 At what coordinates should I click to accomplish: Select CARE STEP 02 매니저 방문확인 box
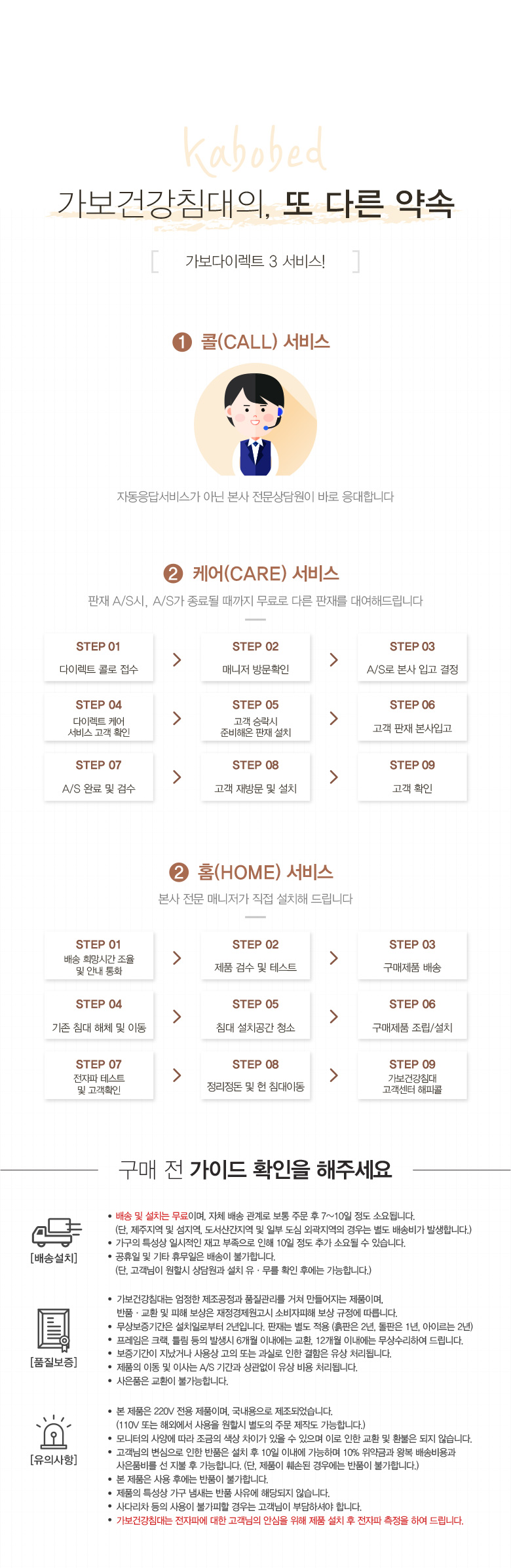(255, 657)
